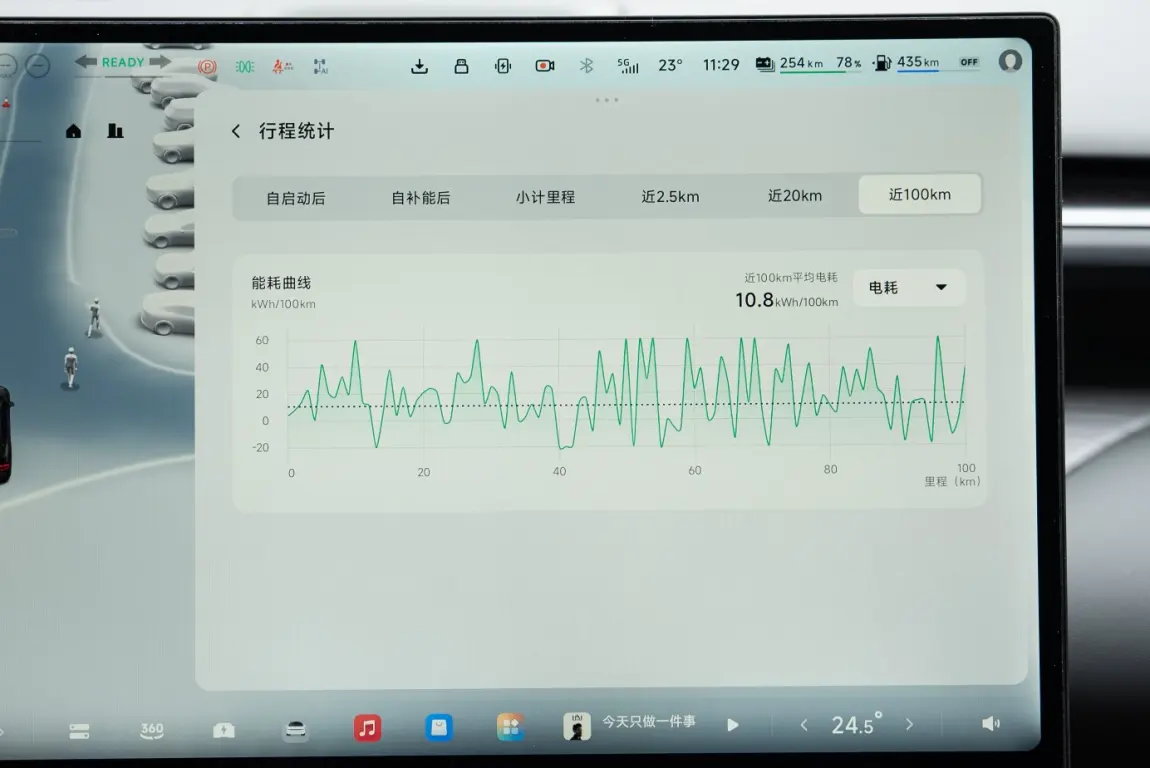Toggle the volume speaker icon
Image resolution: width=1150 pixels, height=768 pixels.
990,724
